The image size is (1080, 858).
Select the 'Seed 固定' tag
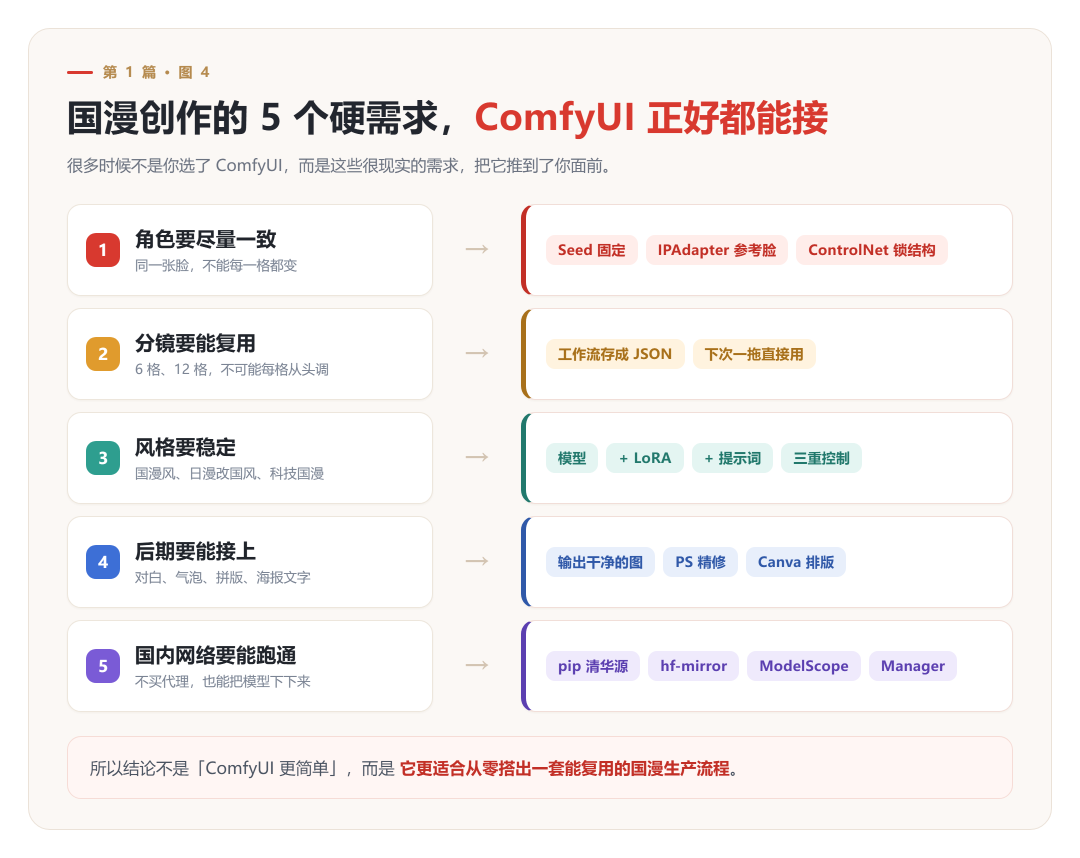pos(592,250)
